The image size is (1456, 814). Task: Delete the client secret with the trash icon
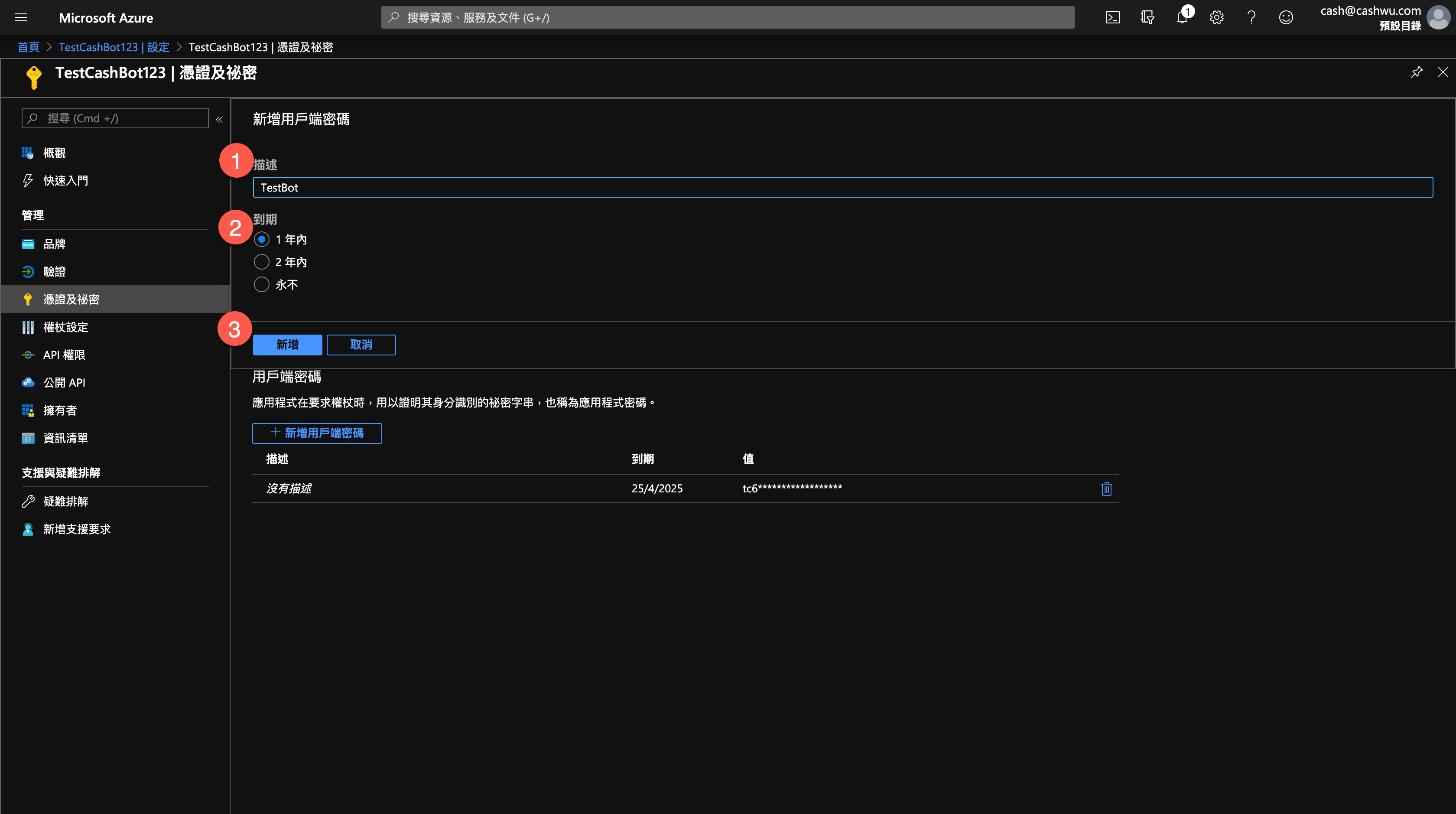(x=1106, y=488)
